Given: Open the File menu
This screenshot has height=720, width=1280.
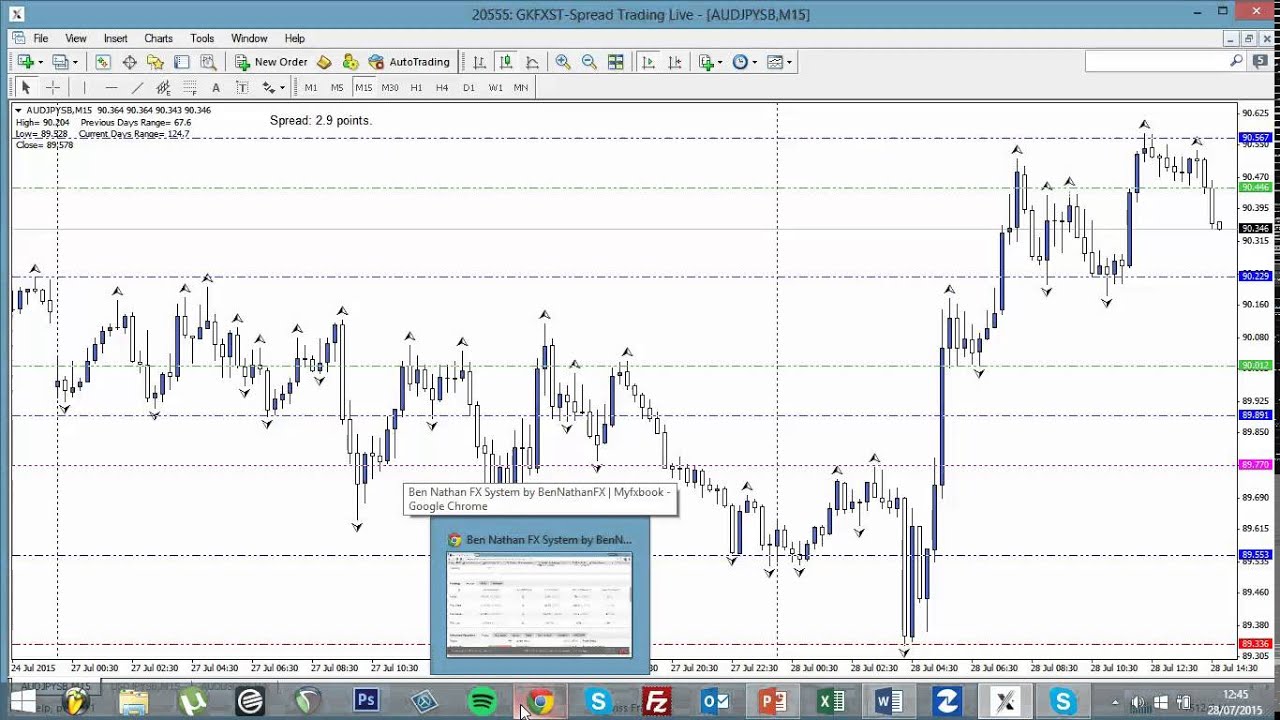Looking at the screenshot, I should [x=41, y=38].
